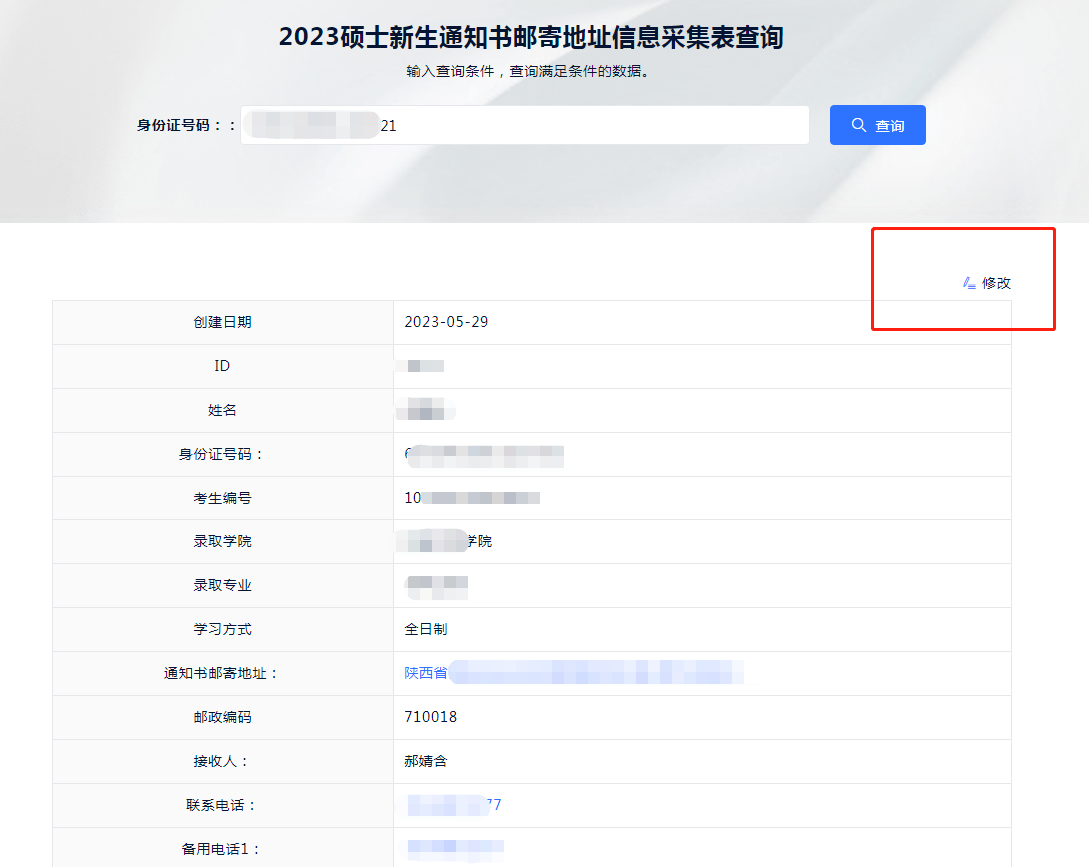Image resolution: width=1089 pixels, height=867 pixels.
Task: Click the 备用电话1 phone number link
Action: coord(454,848)
